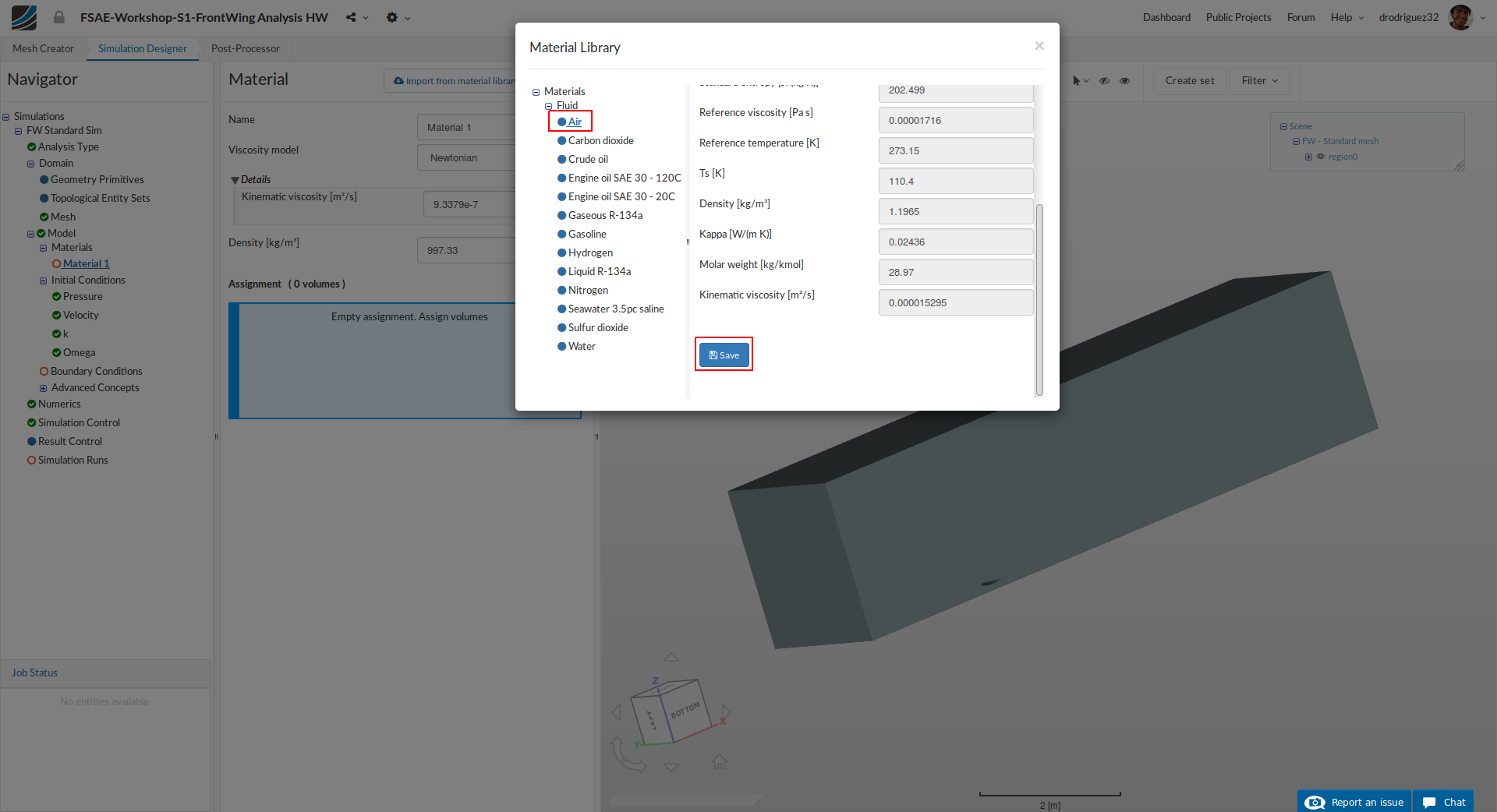Switch to the Post-Processor tab
This screenshot has width=1497, height=812.
tap(245, 48)
